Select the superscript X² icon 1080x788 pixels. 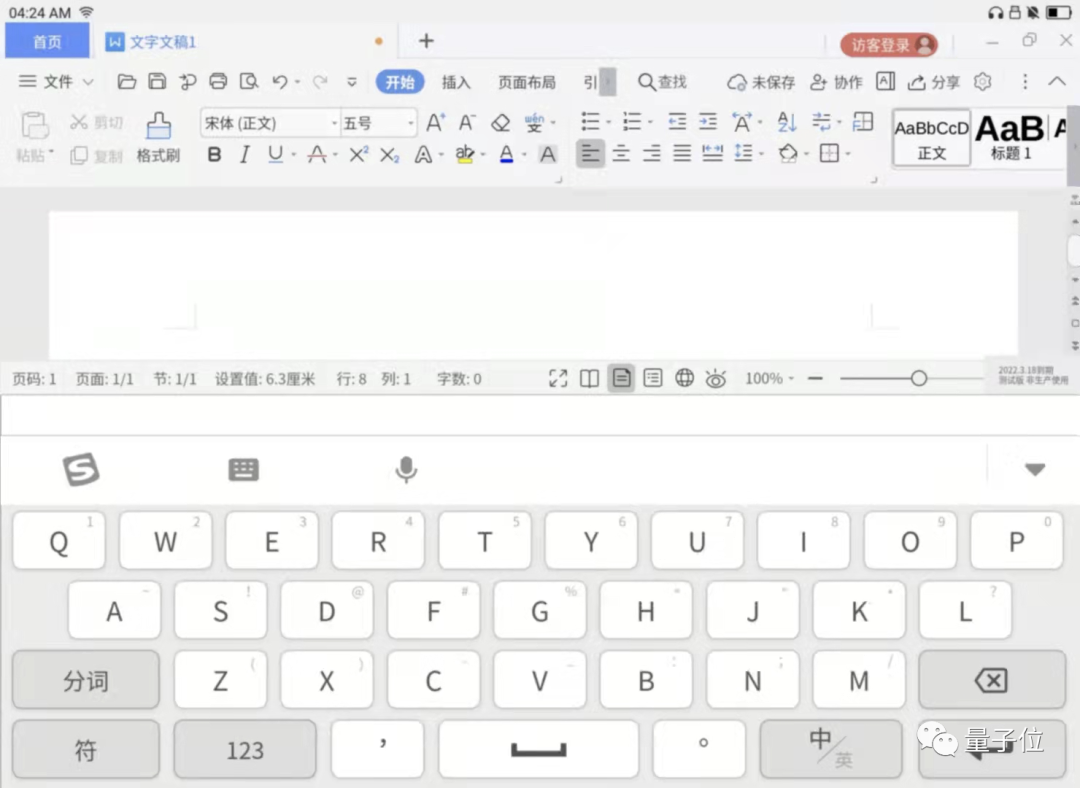(x=358, y=154)
